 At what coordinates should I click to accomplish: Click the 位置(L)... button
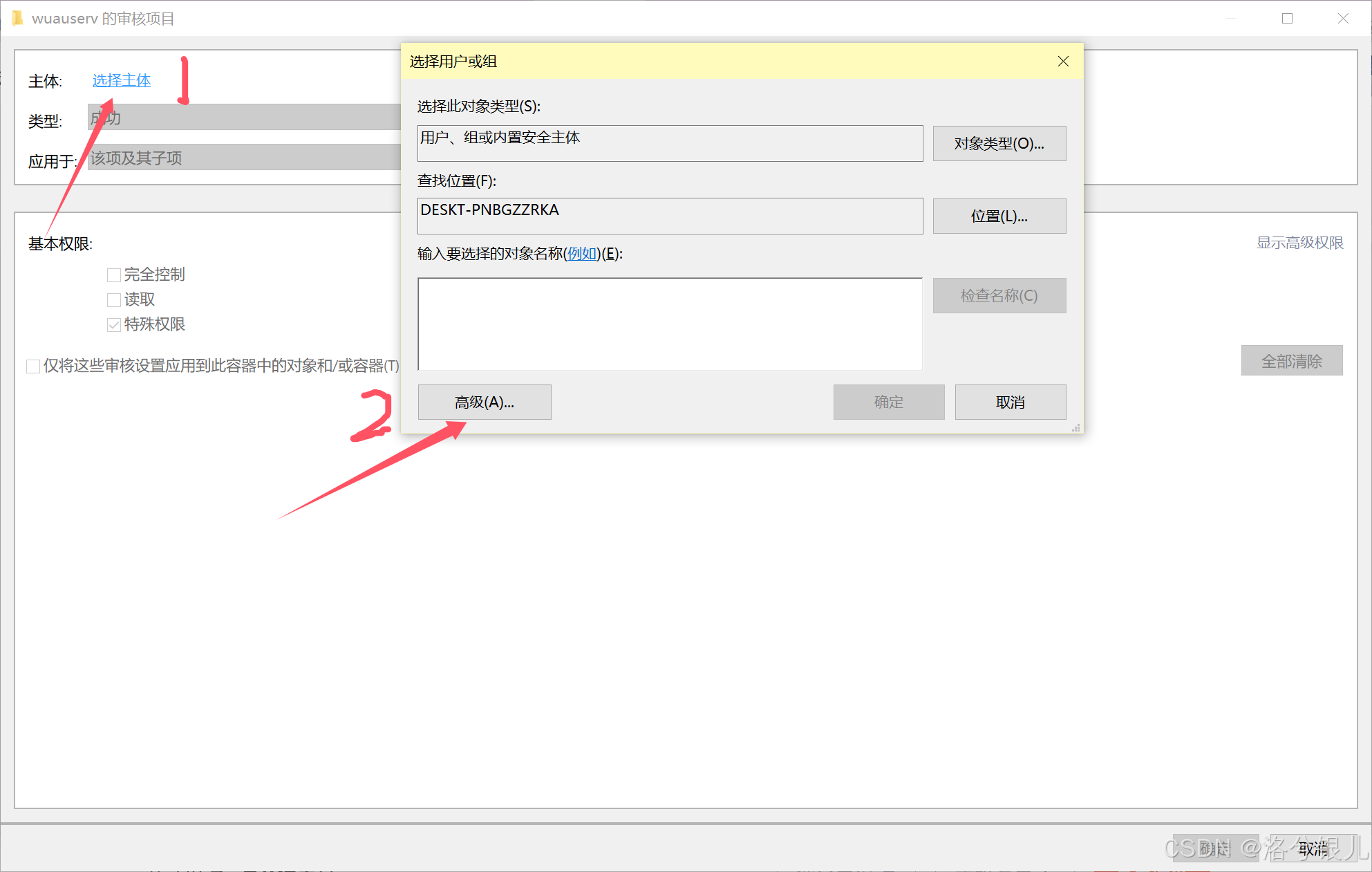click(x=999, y=216)
